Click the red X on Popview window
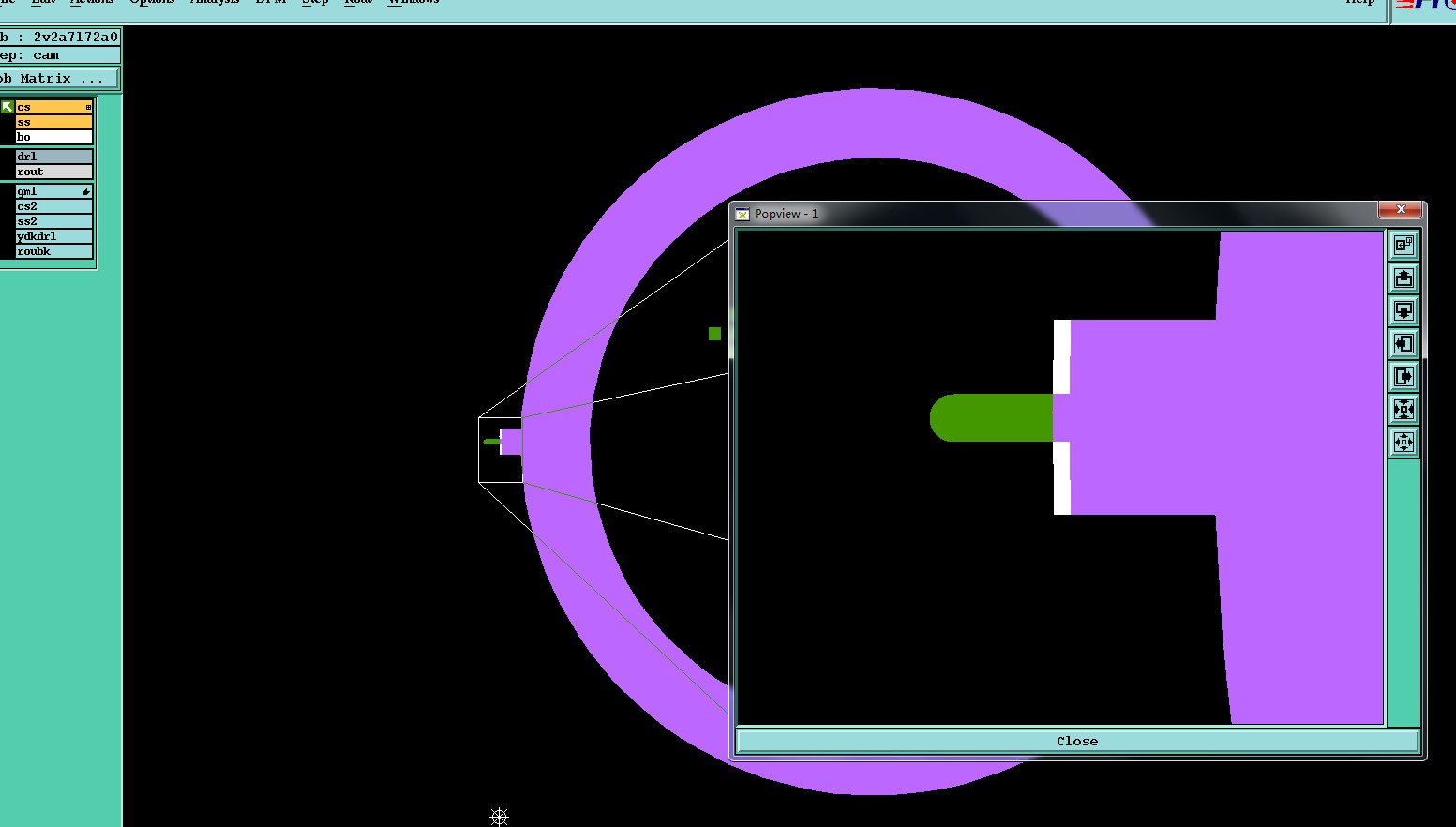Viewport: 1456px width, 827px height. click(x=1401, y=209)
